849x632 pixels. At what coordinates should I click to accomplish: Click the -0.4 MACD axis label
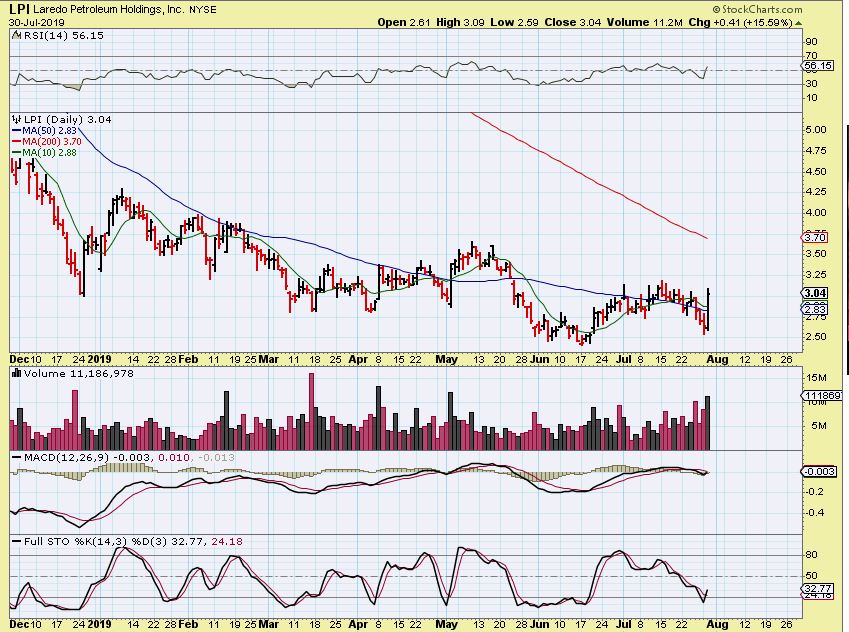[x=815, y=512]
